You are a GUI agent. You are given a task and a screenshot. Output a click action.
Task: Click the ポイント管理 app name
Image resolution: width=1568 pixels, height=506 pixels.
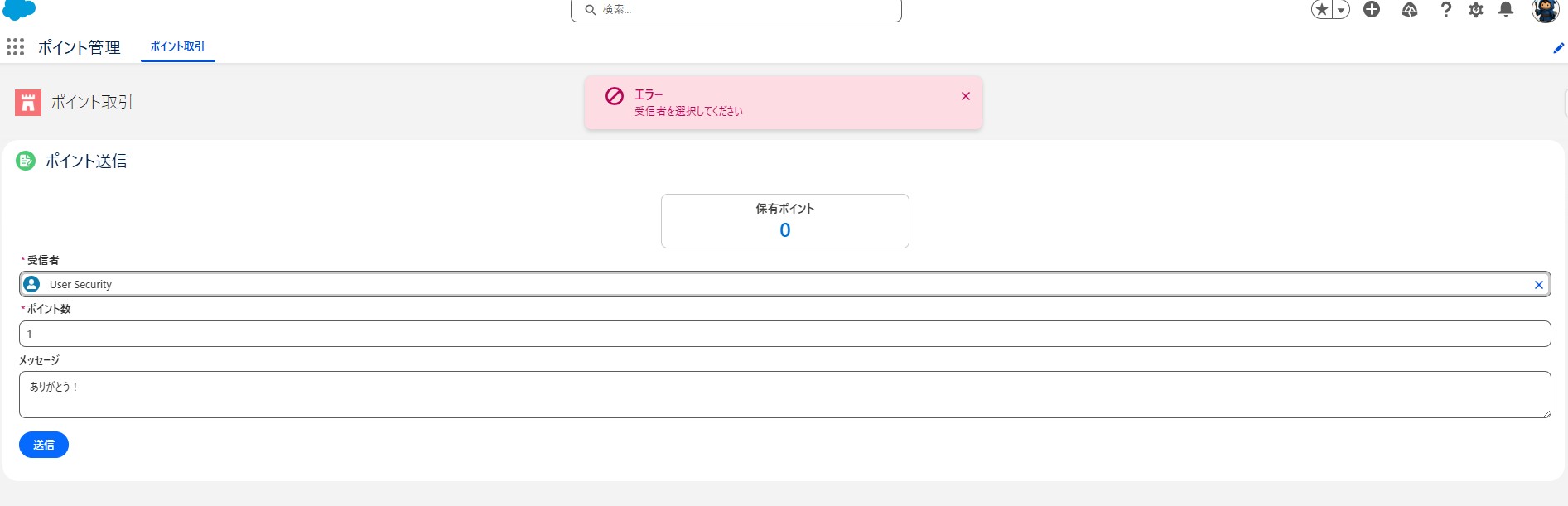click(x=80, y=47)
